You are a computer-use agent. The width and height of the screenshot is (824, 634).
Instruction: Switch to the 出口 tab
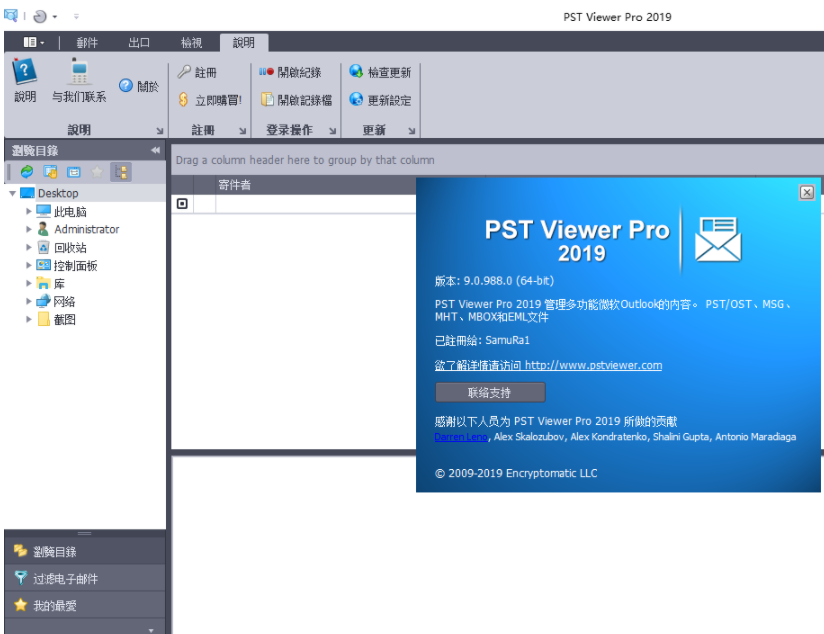tap(139, 43)
